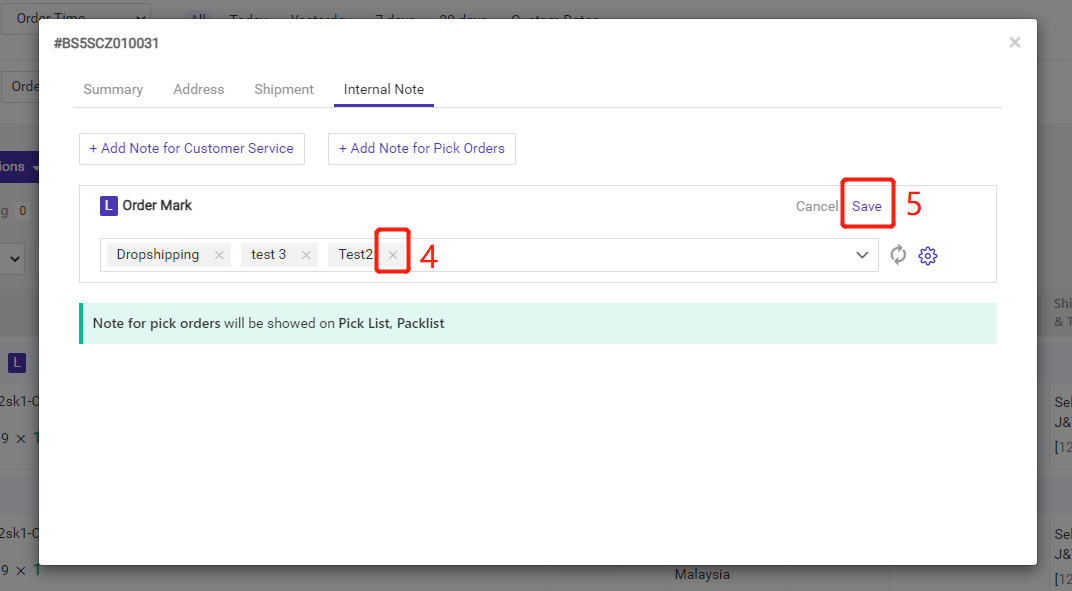1072x591 pixels.
Task: Click Add Note for Pick Orders
Action: pos(422,148)
